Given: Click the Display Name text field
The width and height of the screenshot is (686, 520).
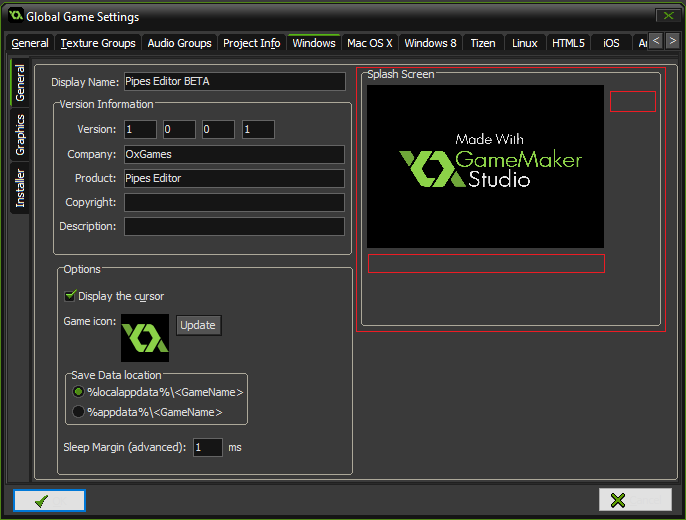Looking at the screenshot, I should (234, 82).
